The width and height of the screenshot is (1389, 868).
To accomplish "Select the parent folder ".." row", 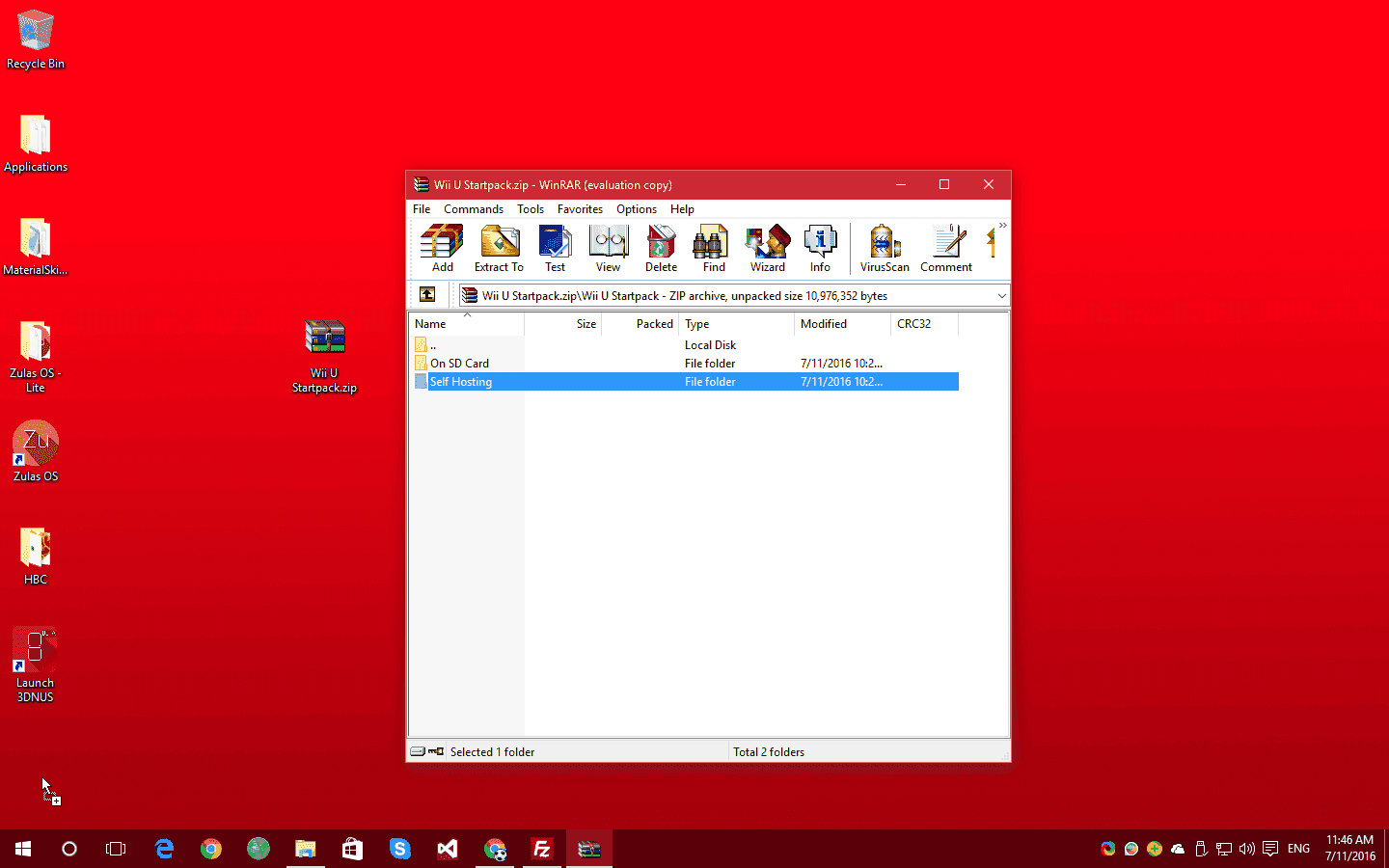I will click(x=685, y=345).
